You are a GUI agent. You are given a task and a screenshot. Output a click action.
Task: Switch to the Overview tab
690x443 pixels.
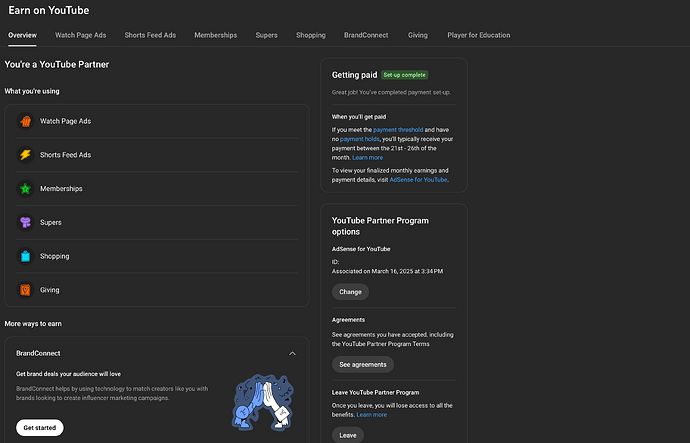22,35
